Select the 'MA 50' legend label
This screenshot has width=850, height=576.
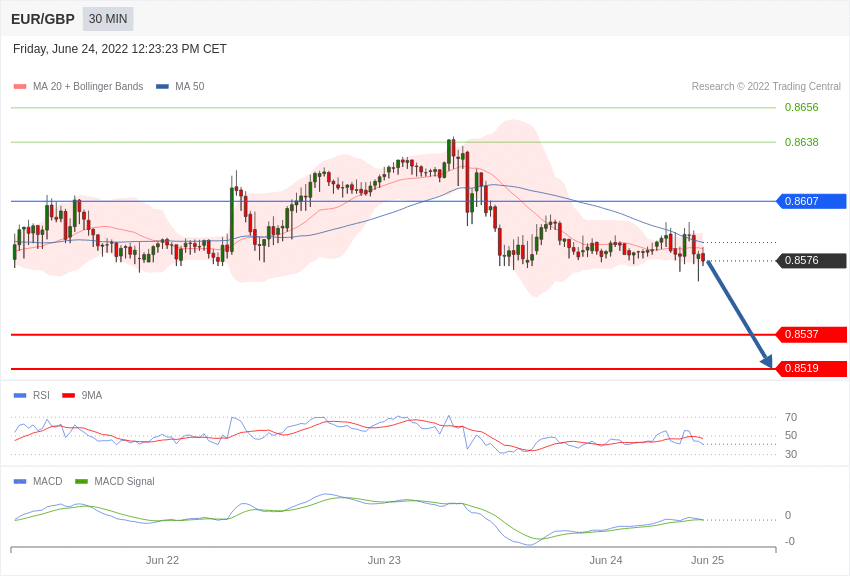tap(190, 87)
